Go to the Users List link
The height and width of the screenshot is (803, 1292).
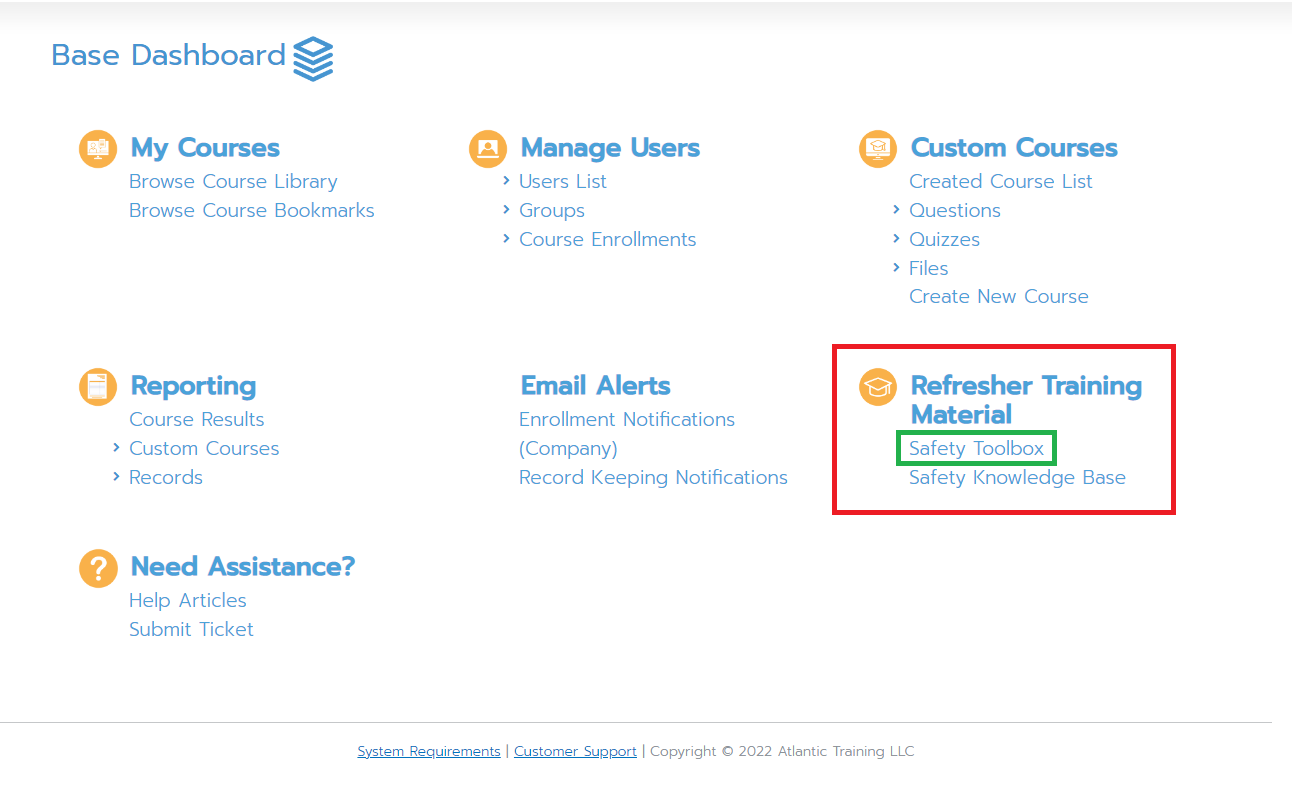click(x=563, y=181)
